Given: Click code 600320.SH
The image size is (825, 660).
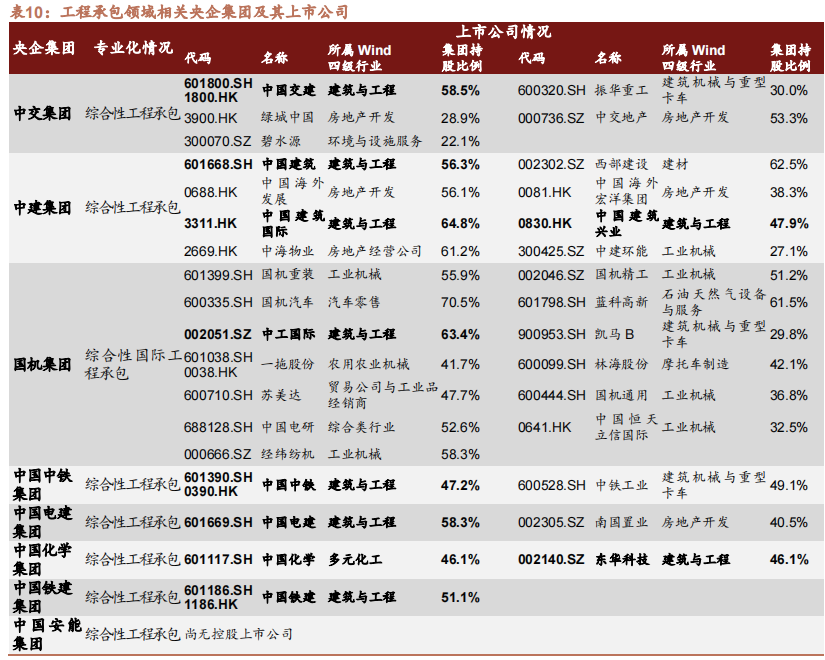Looking at the screenshot, I should point(551,90).
